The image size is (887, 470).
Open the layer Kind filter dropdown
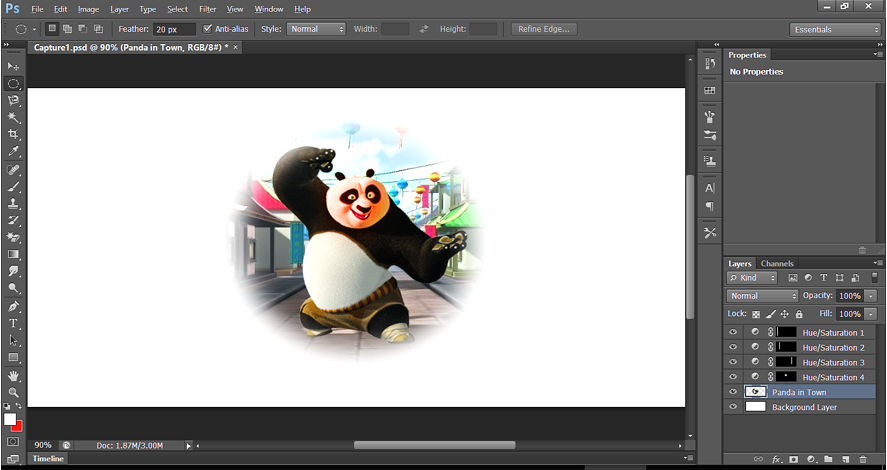tap(752, 278)
